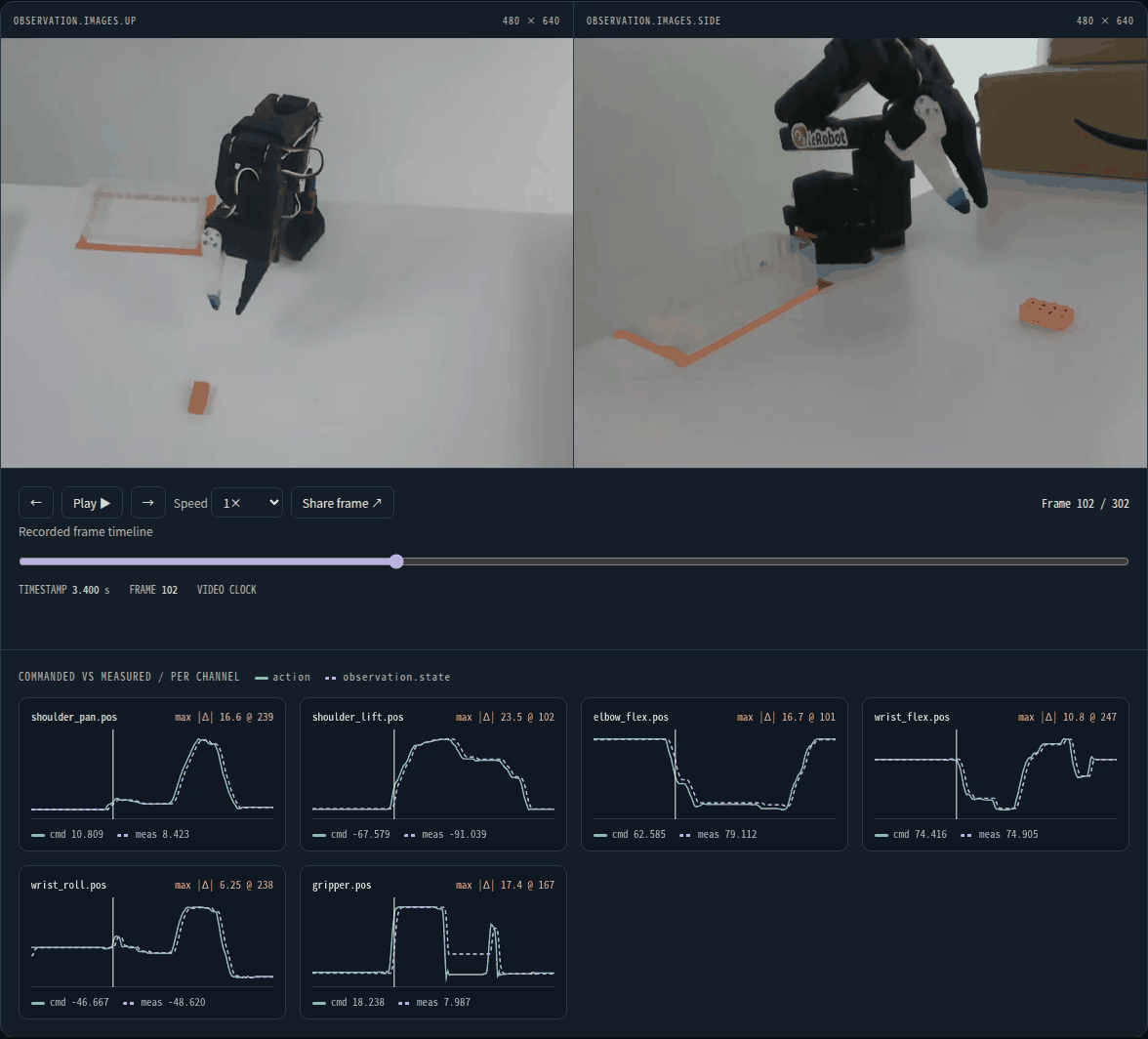Click the OBSERVATION.IMAGES.SIDE camera view
Viewport: 1148px width, 1039px height.
[860, 253]
